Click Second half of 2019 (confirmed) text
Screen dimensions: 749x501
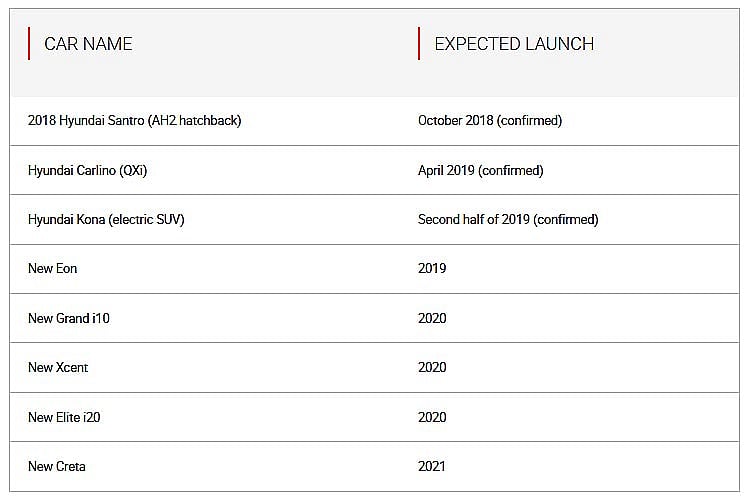[x=508, y=220]
